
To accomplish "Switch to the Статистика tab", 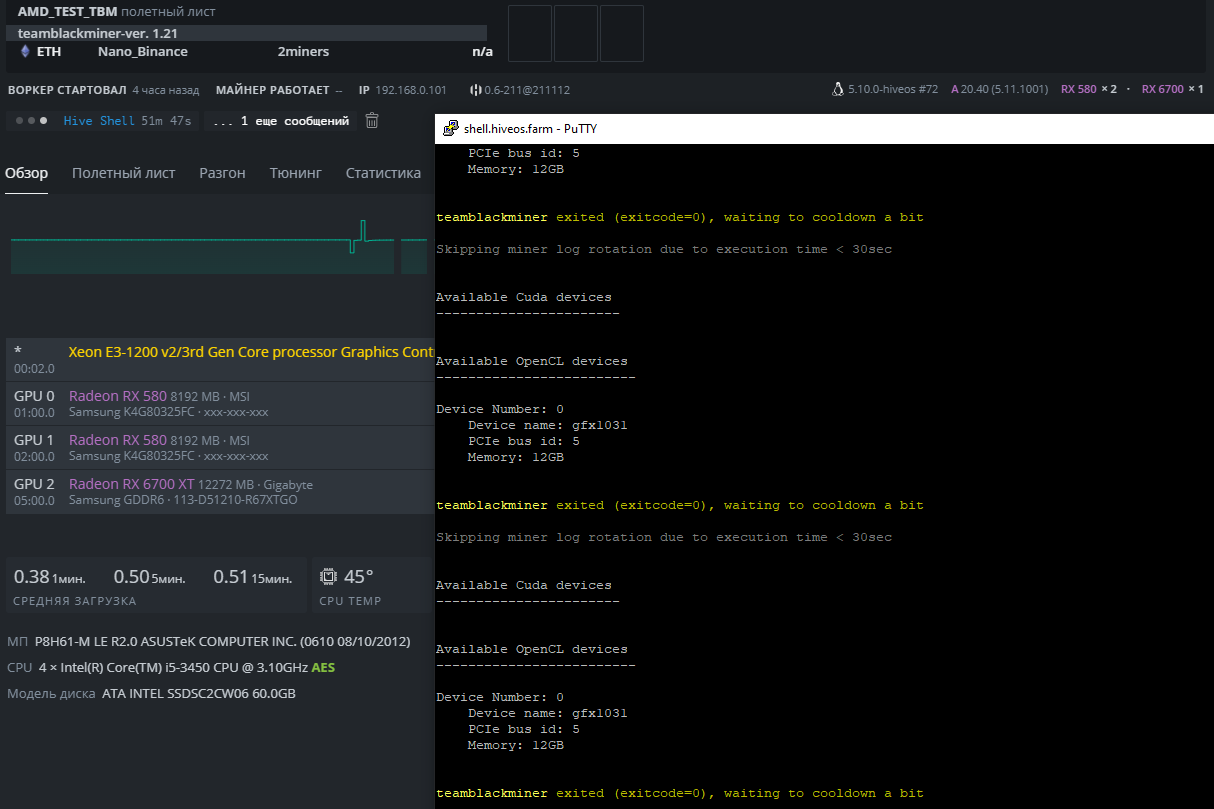I will (383, 173).
